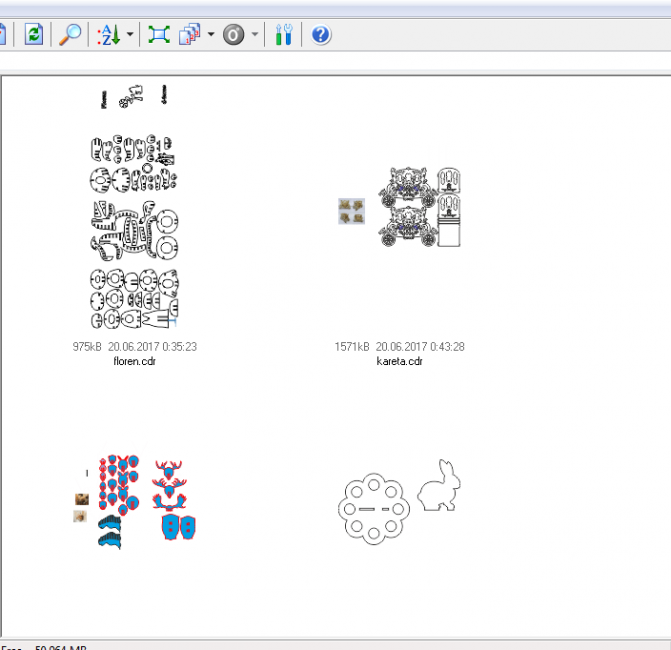Click the floren.cdr size and date info

[x=134, y=347]
